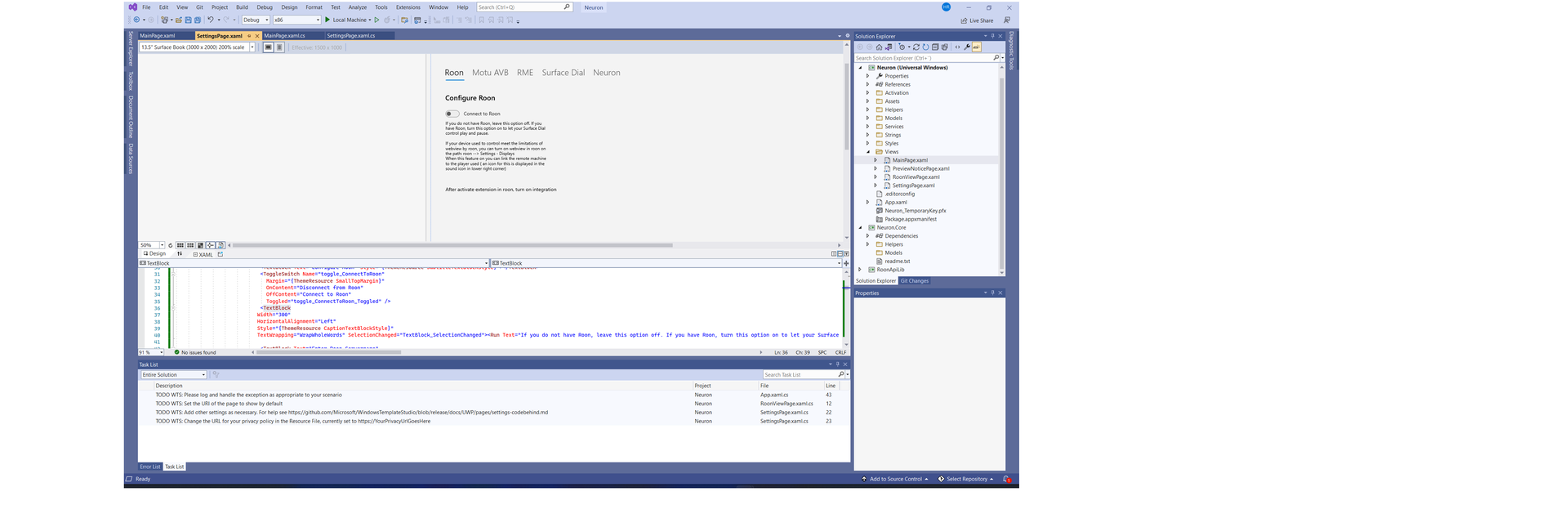The image size is (1568, 505).
Task: Click Collapse All in Solution Explorer toolbar
Action: coord(935,47)
